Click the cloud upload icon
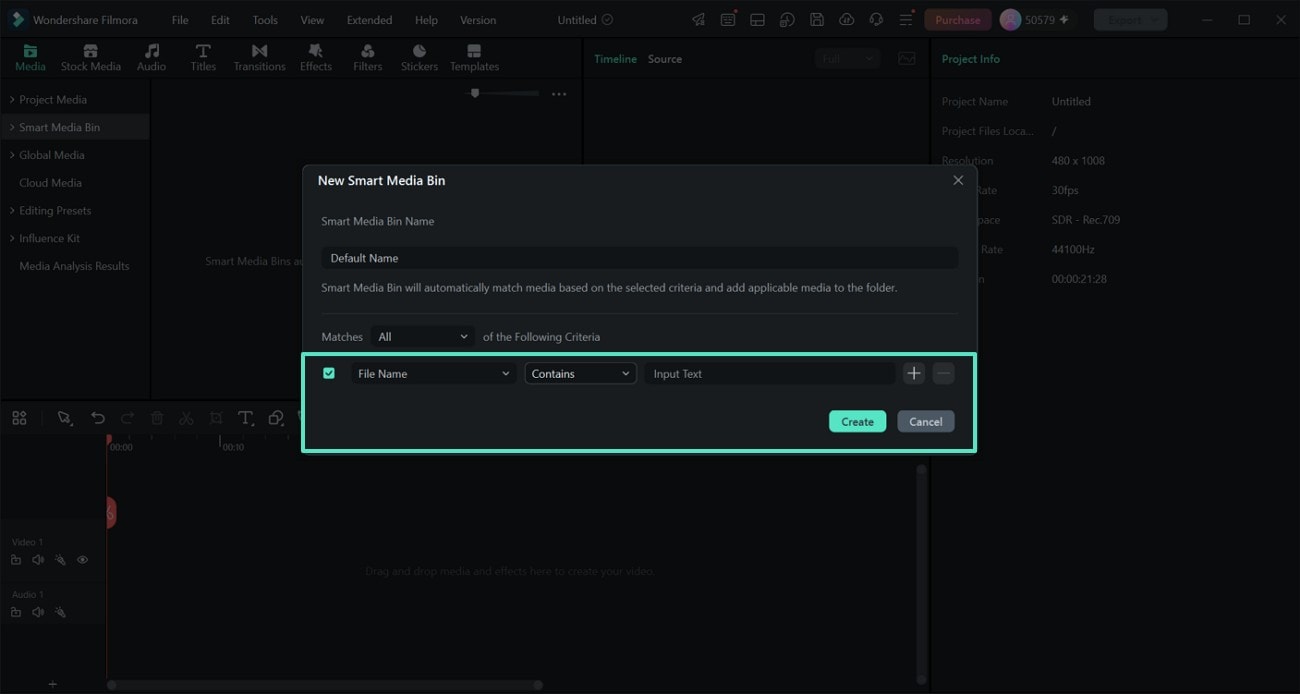 (846, 20)
